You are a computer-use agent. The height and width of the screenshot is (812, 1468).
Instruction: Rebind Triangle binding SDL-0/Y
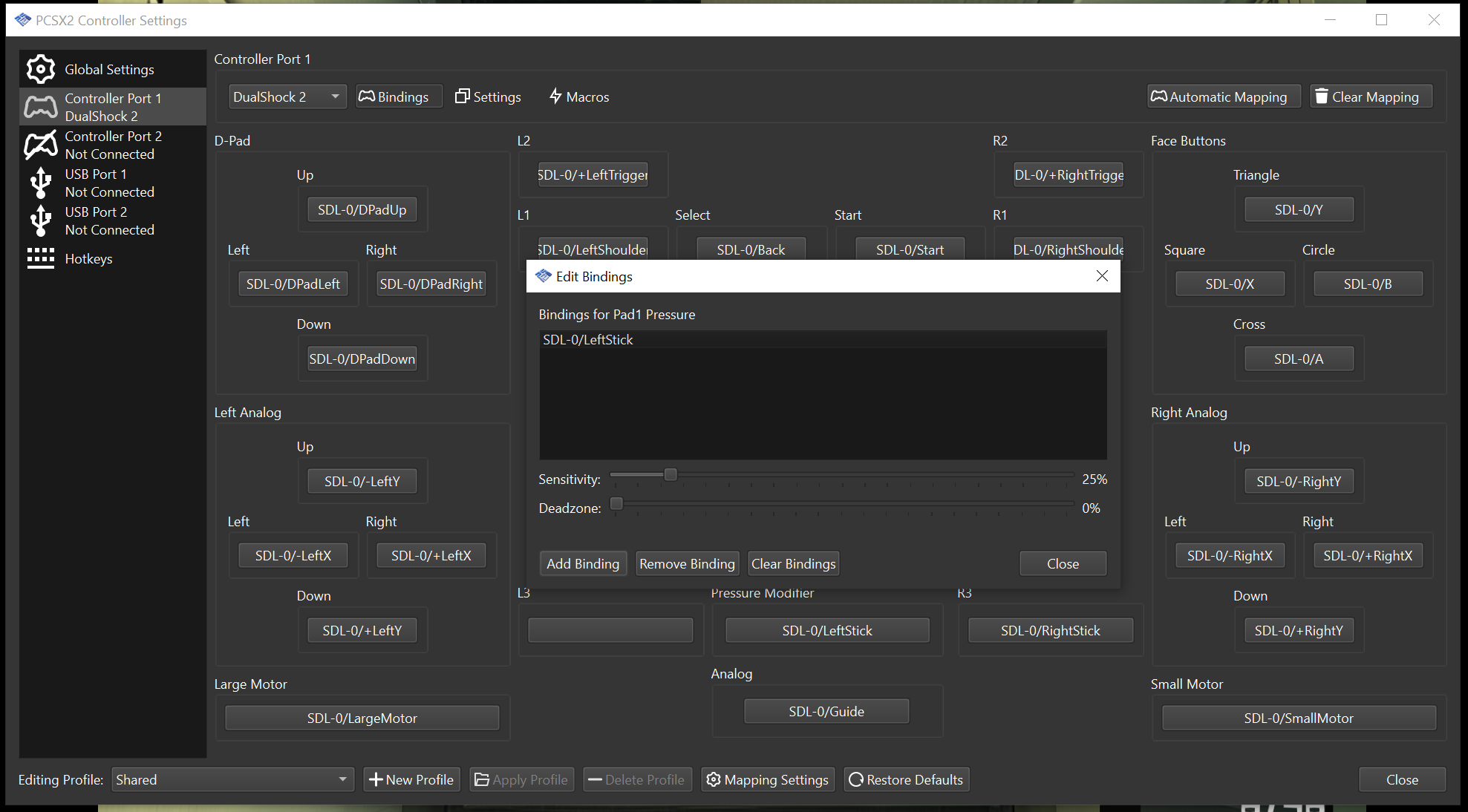pos(1299,209)
